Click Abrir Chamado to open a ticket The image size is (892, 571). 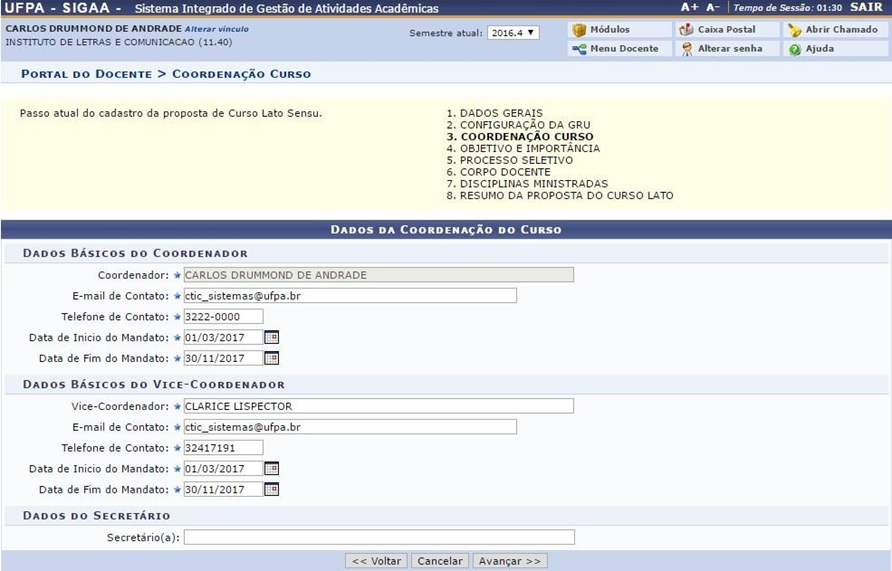pyautogui.click(x=833, y=30)
